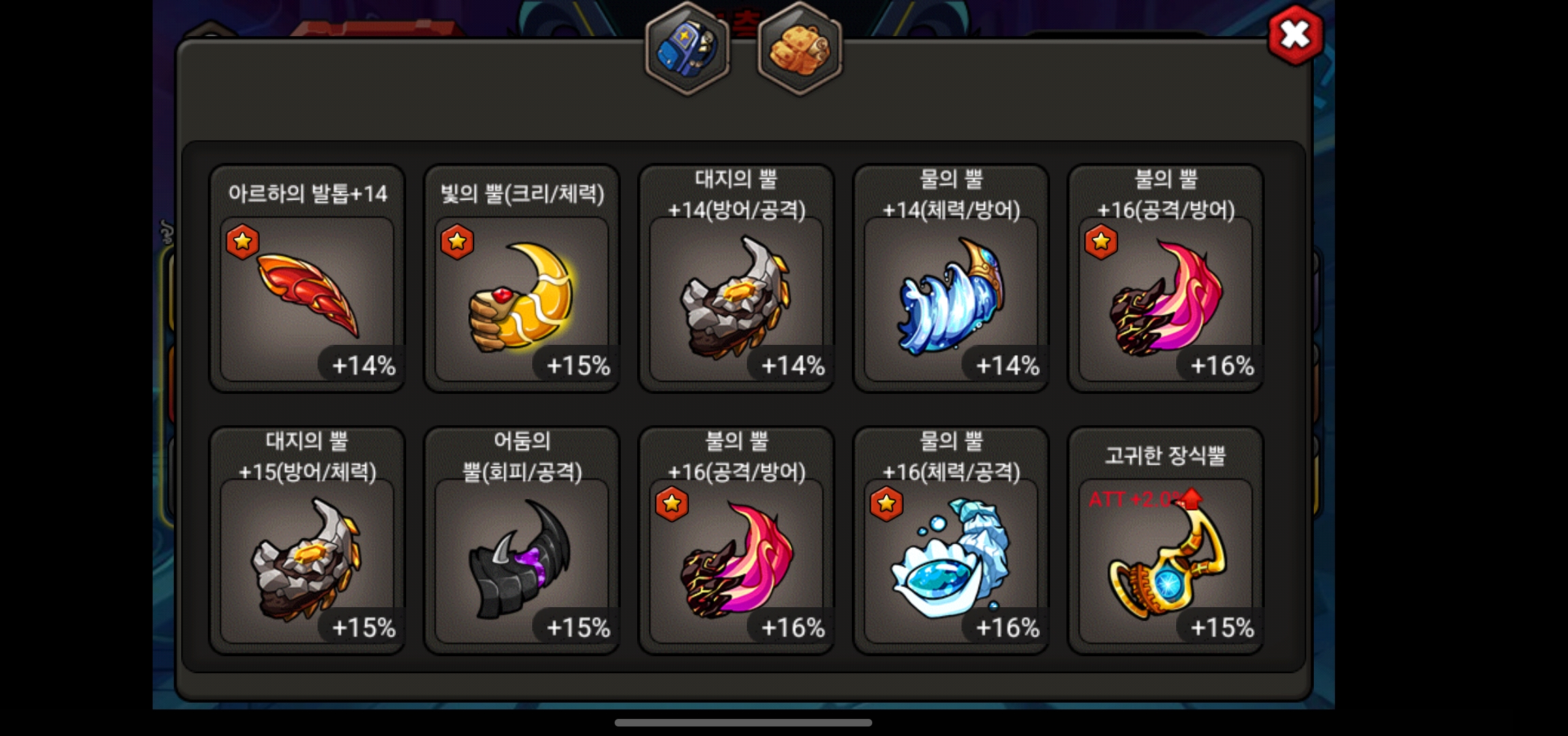Pick the 대지의 뿔 +14 rock horn
This screenshot has height=736, width=1568.
(737, 279)
